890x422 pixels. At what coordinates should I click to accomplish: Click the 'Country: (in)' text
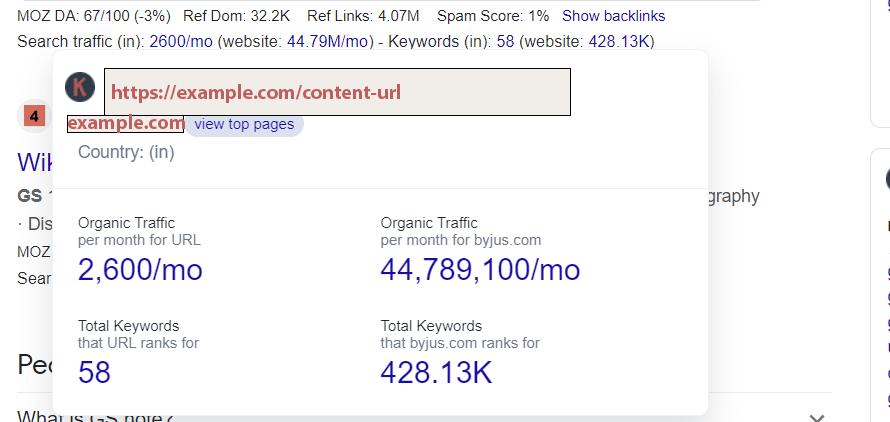tap(126, 152)
